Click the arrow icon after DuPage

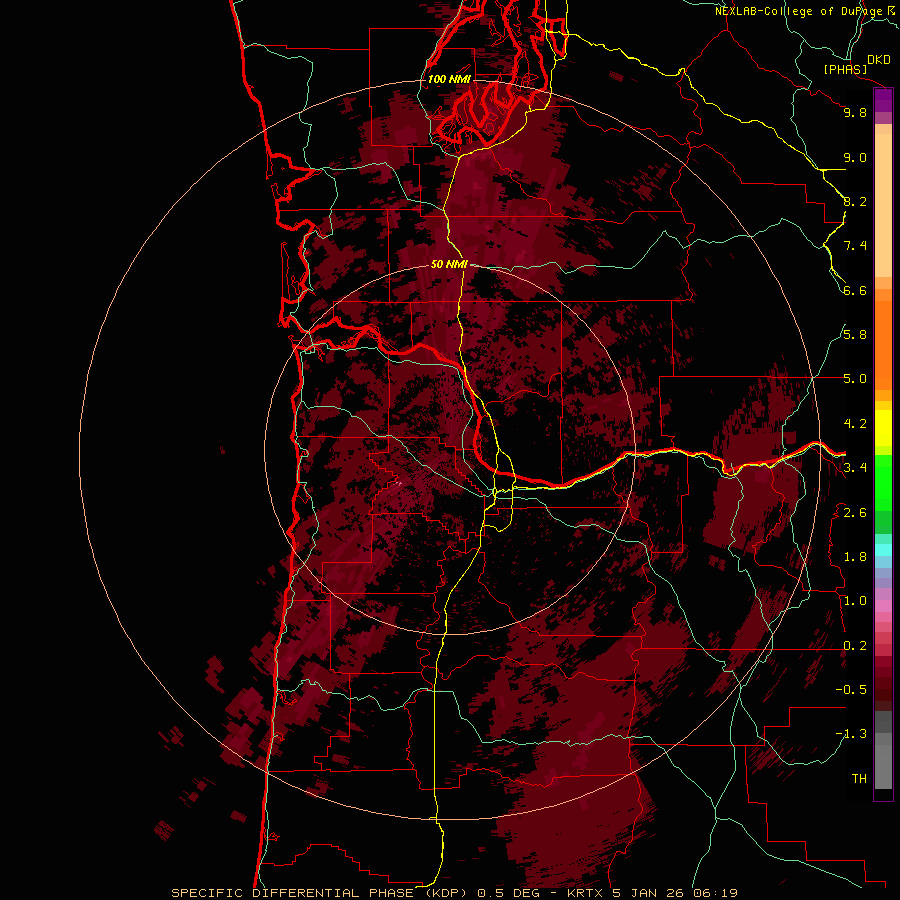click(891, 10)
